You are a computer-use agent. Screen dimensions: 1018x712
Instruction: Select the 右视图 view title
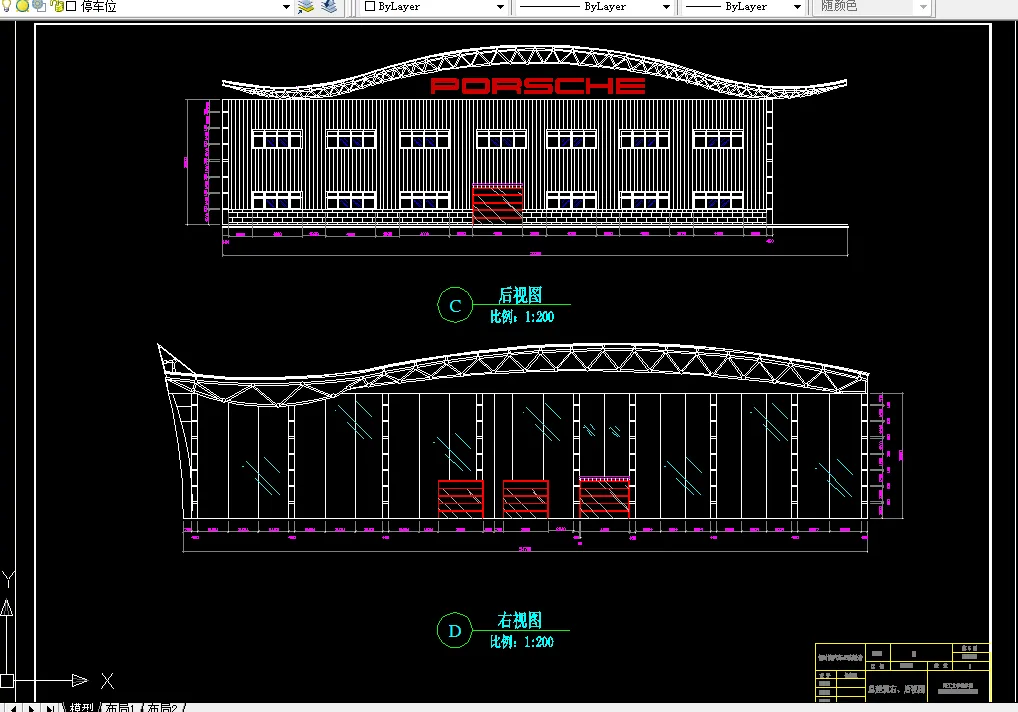519,620
